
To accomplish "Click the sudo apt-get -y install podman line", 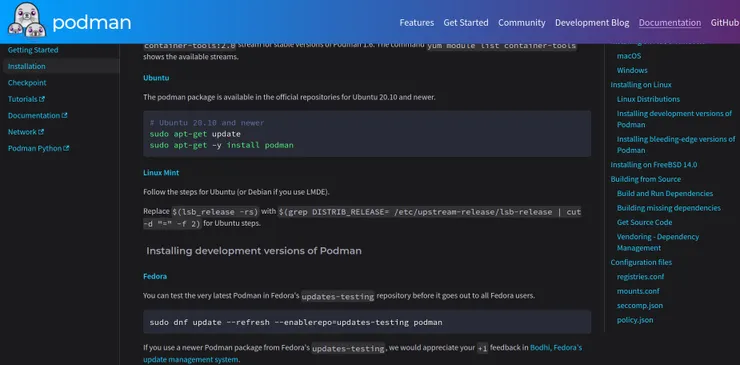I will pos(221,145).
